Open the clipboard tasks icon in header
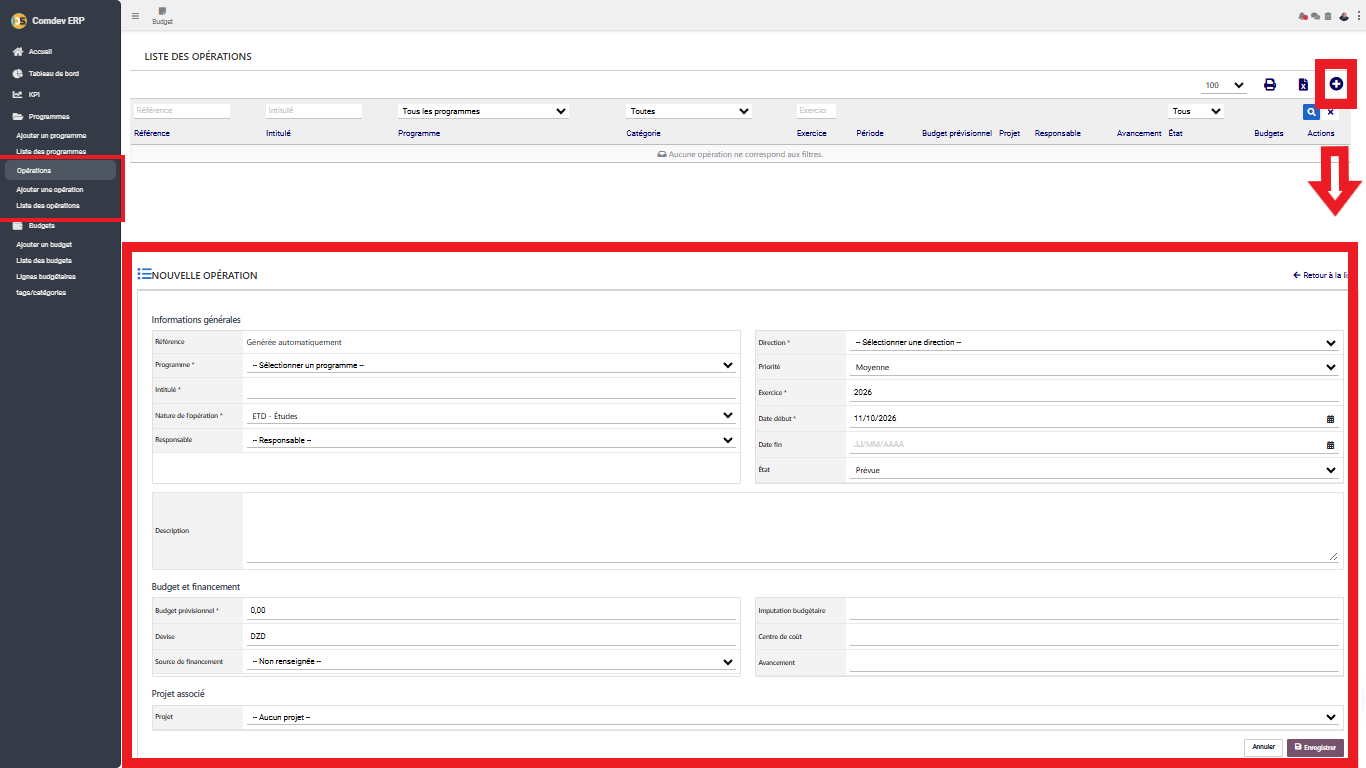1366x768 pixels. [x=1328, y=16]
